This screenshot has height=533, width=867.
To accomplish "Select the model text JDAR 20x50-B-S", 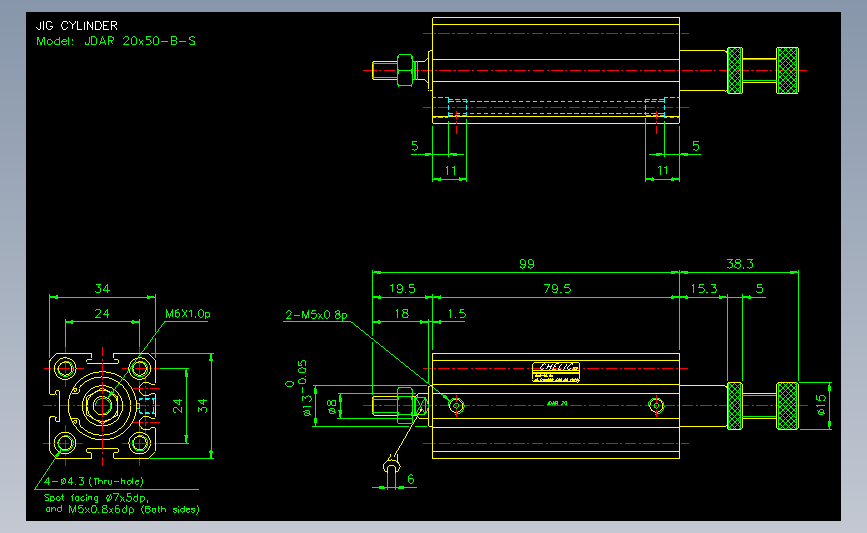I will [x=140, y=41].
